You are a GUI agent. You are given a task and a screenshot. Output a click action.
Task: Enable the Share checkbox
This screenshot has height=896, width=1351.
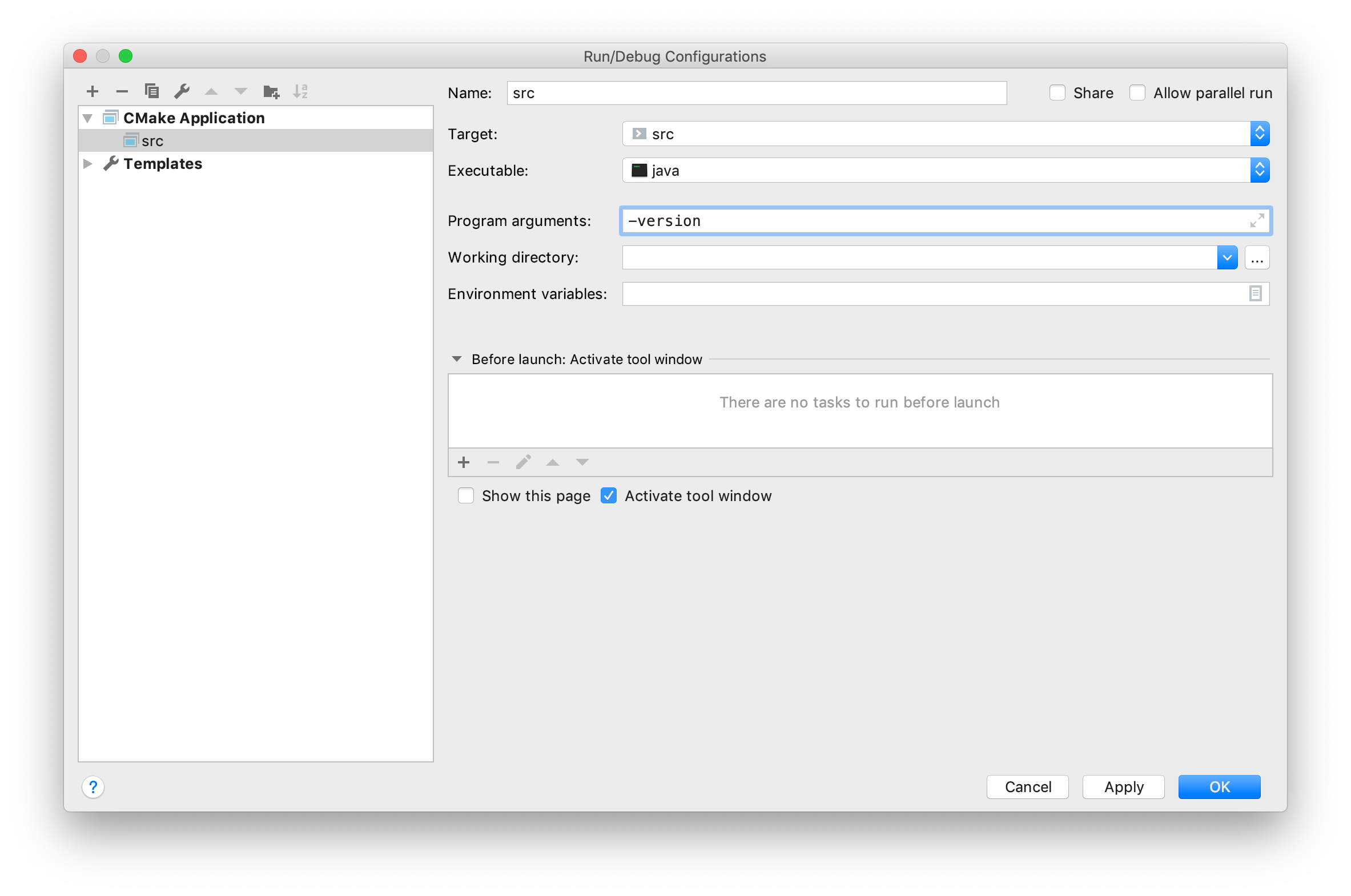1057,92
